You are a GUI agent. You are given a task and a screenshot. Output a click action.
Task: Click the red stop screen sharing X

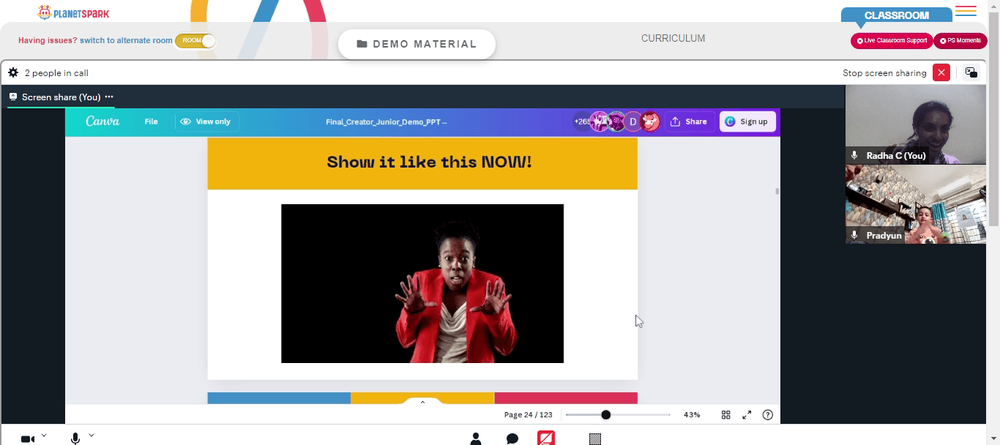(941, 73)
